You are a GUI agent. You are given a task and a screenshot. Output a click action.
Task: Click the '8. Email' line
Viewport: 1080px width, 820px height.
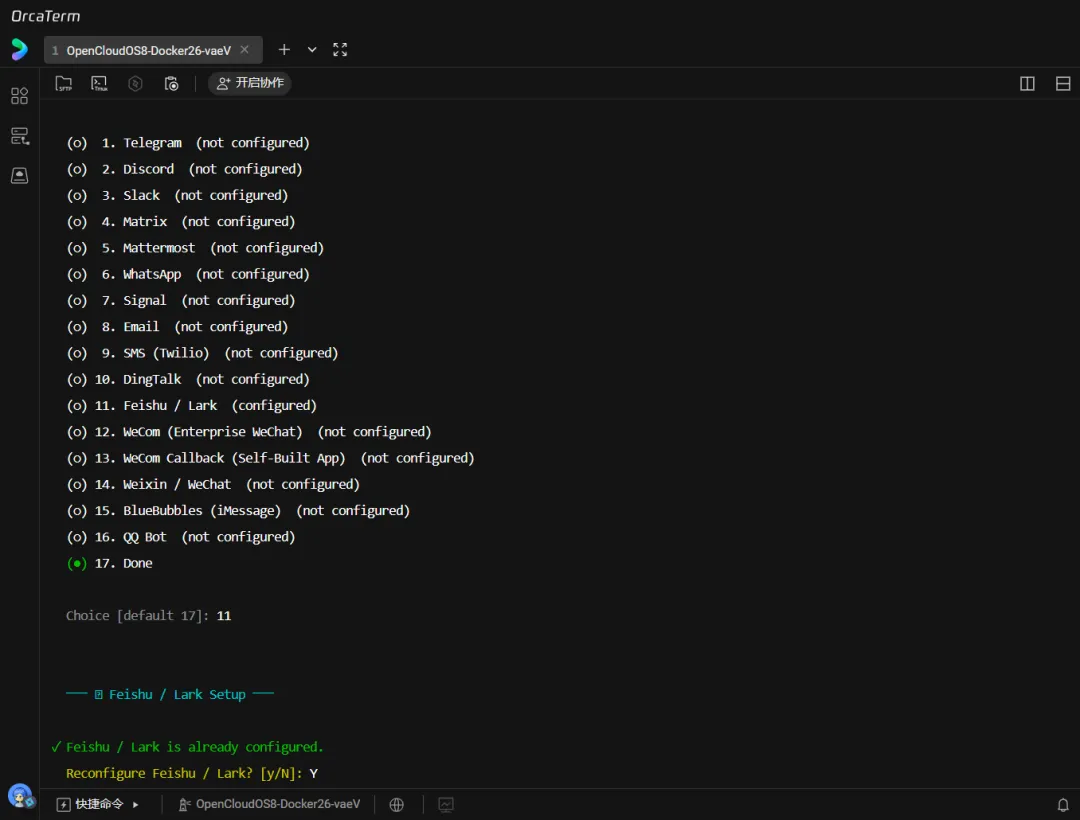pyautogui.click(x=177, y=326)
